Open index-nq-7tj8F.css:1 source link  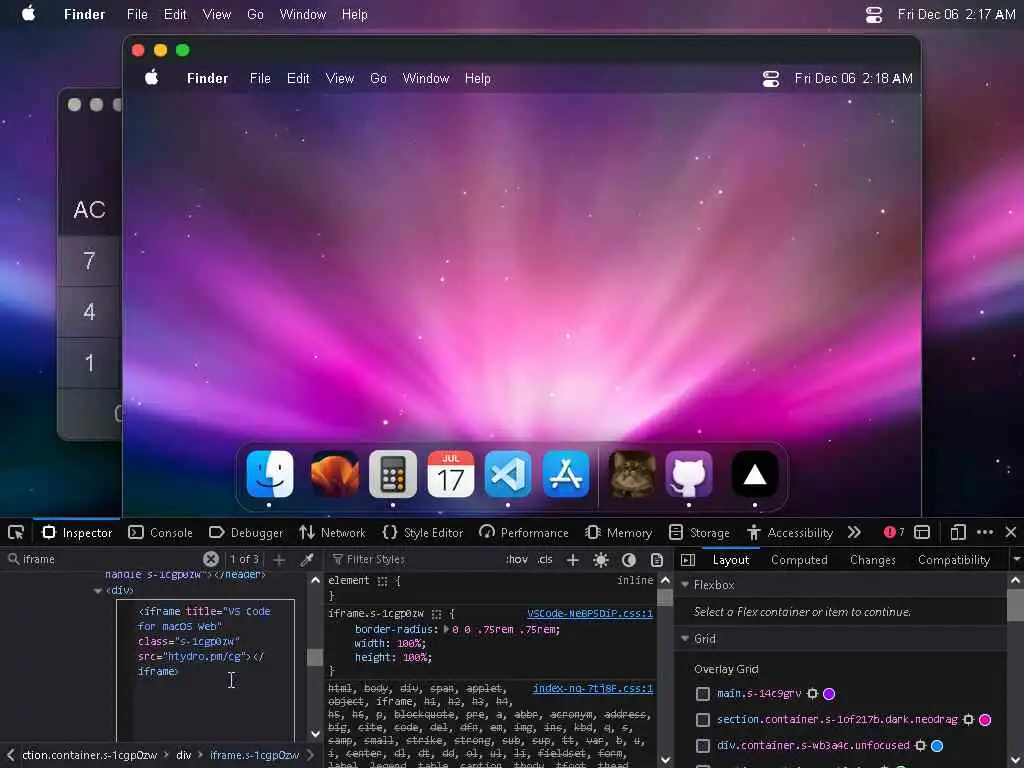593,688
